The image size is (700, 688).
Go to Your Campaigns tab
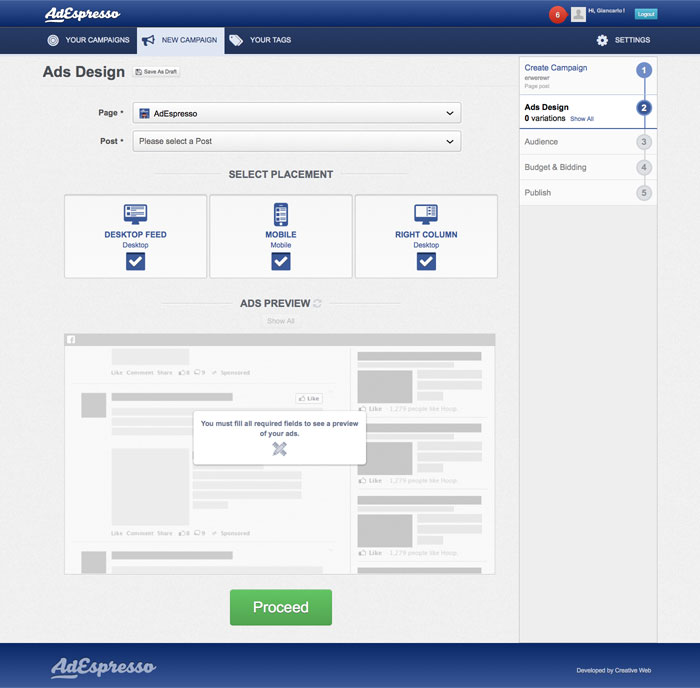point(88,40)
